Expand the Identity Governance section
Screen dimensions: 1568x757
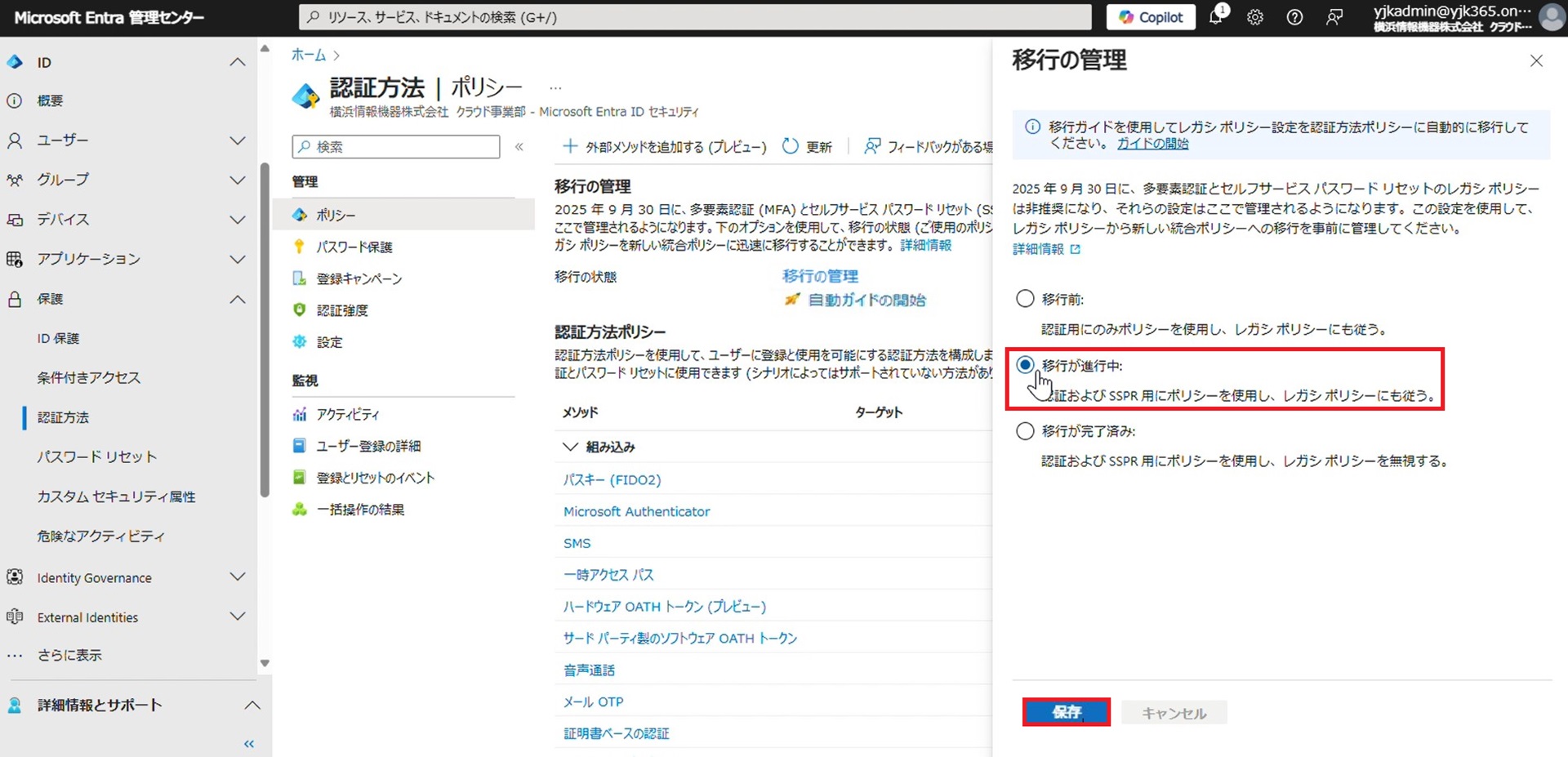pos(237,577)
